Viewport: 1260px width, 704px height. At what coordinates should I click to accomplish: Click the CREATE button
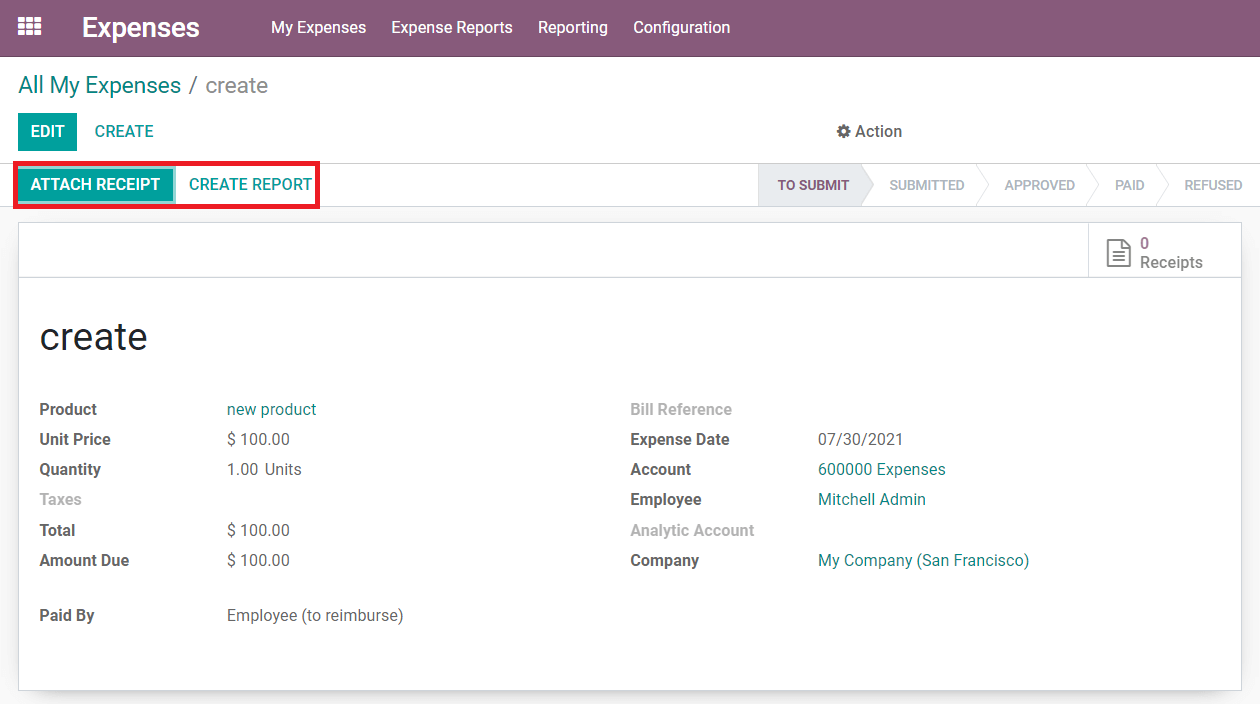click(124, 132)
